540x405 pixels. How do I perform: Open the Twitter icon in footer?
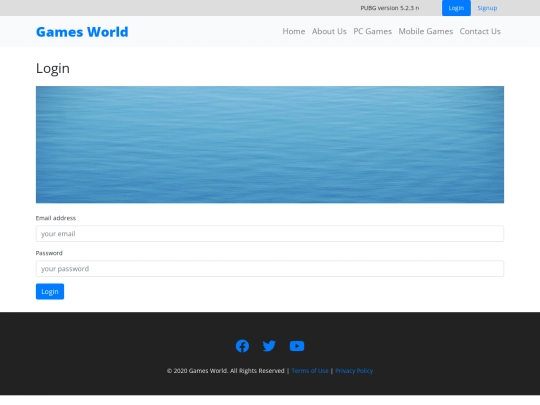pos(269,346)
